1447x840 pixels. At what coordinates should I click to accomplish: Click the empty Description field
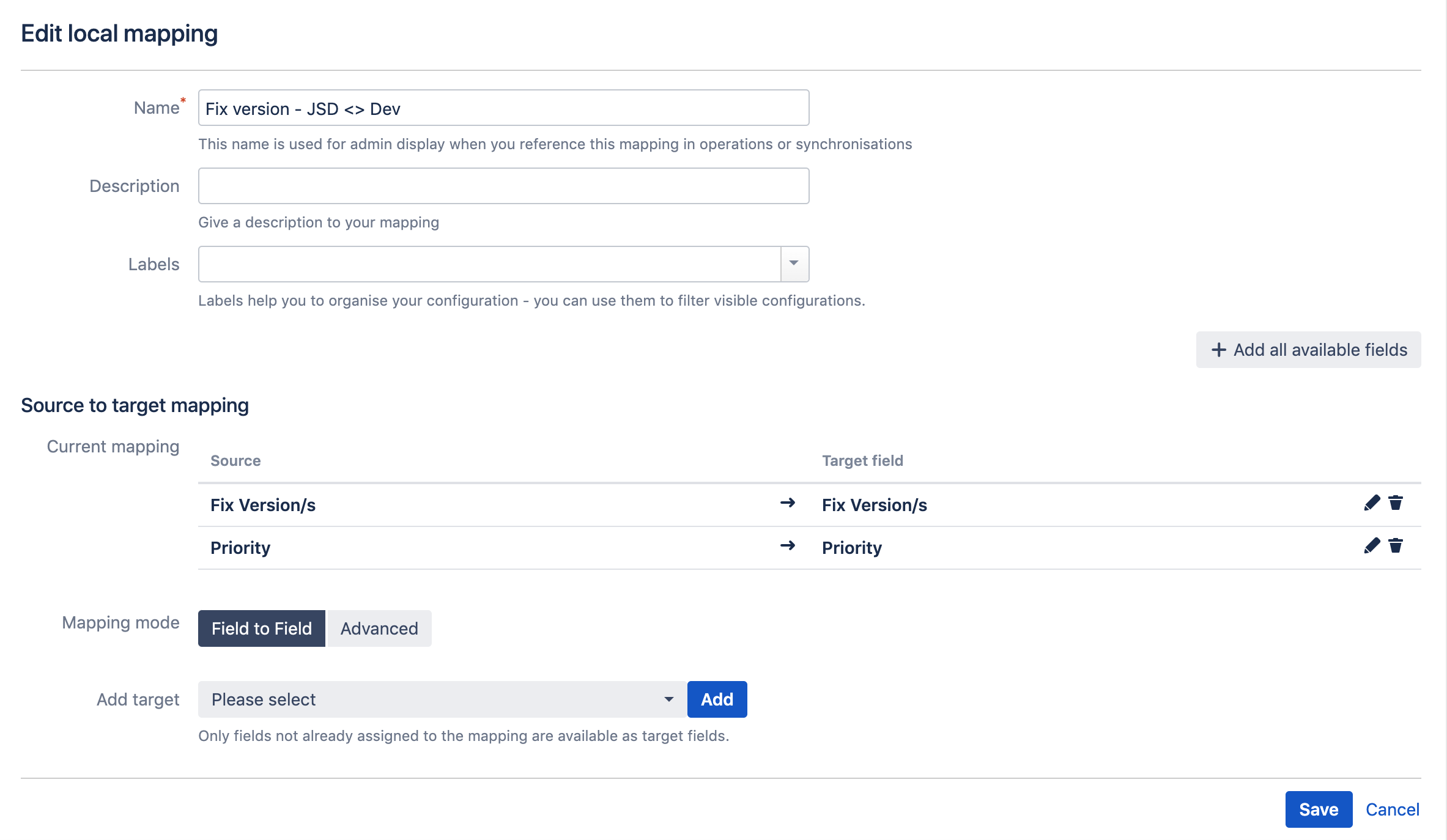pos(503,185)
